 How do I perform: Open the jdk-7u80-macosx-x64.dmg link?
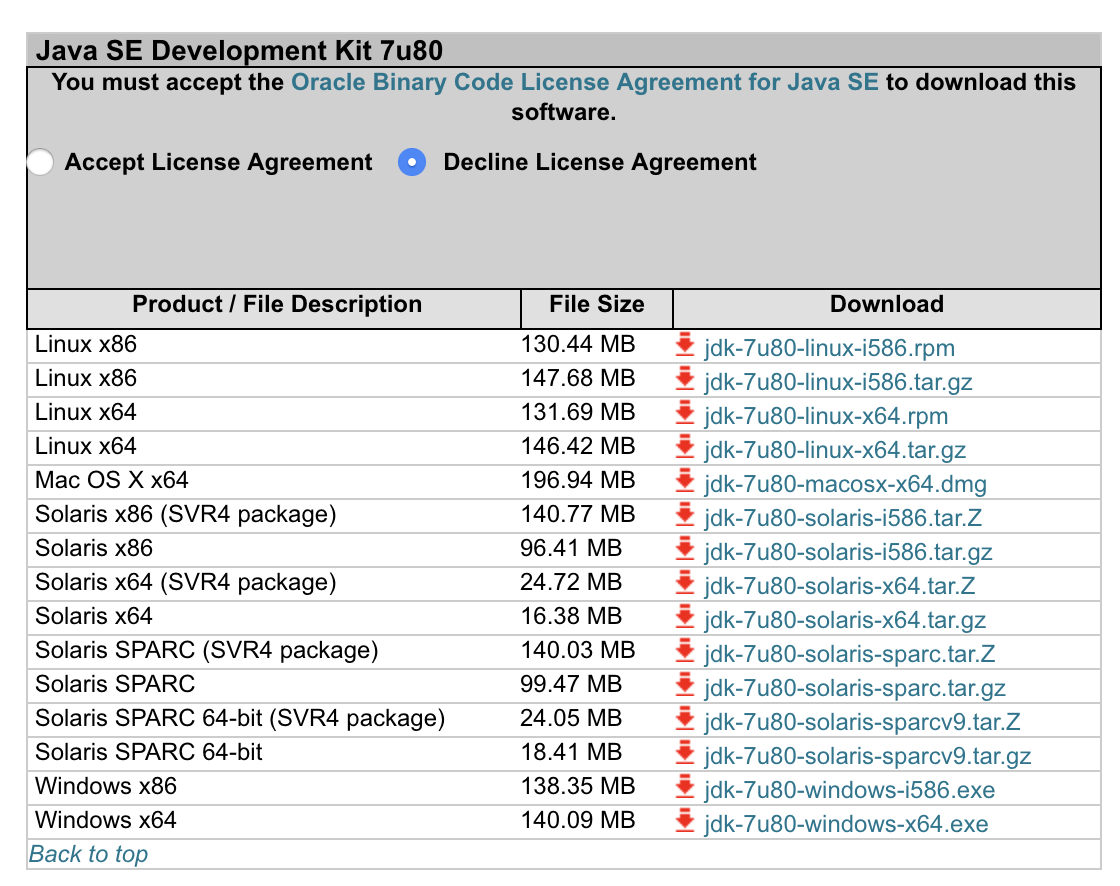846,484
